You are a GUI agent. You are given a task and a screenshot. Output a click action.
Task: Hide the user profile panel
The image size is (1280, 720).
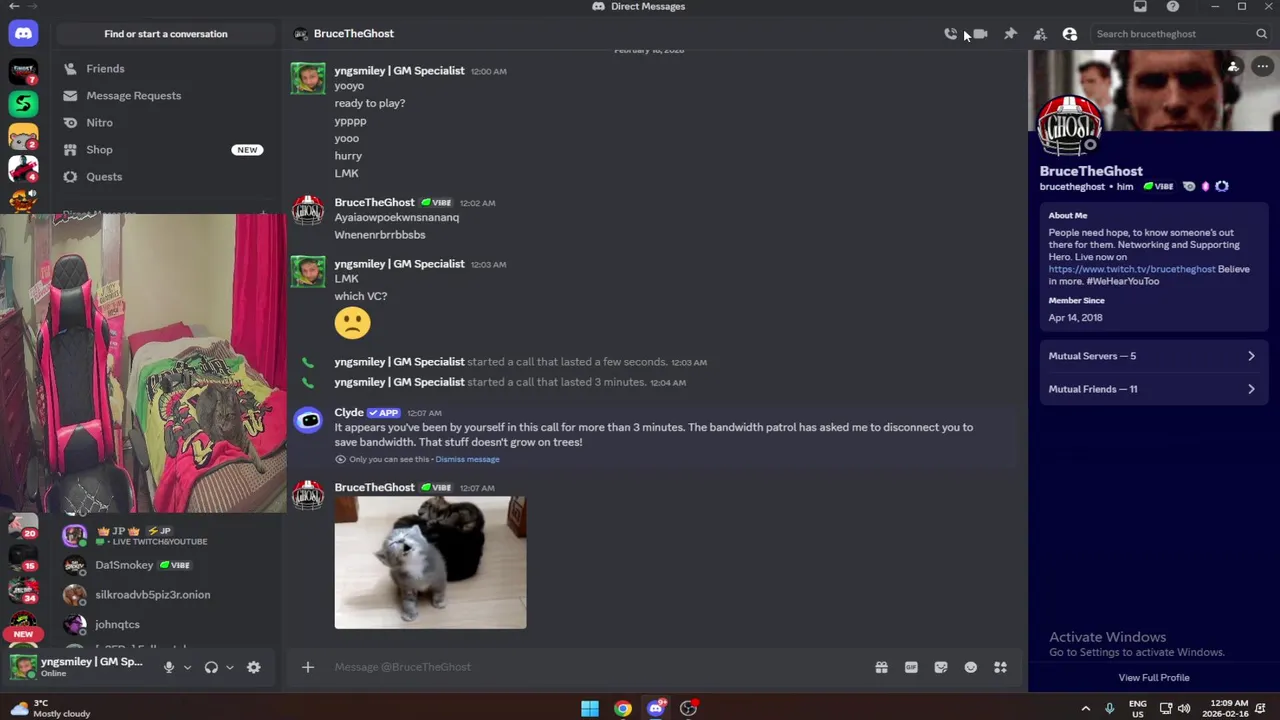pos(1070,34)
